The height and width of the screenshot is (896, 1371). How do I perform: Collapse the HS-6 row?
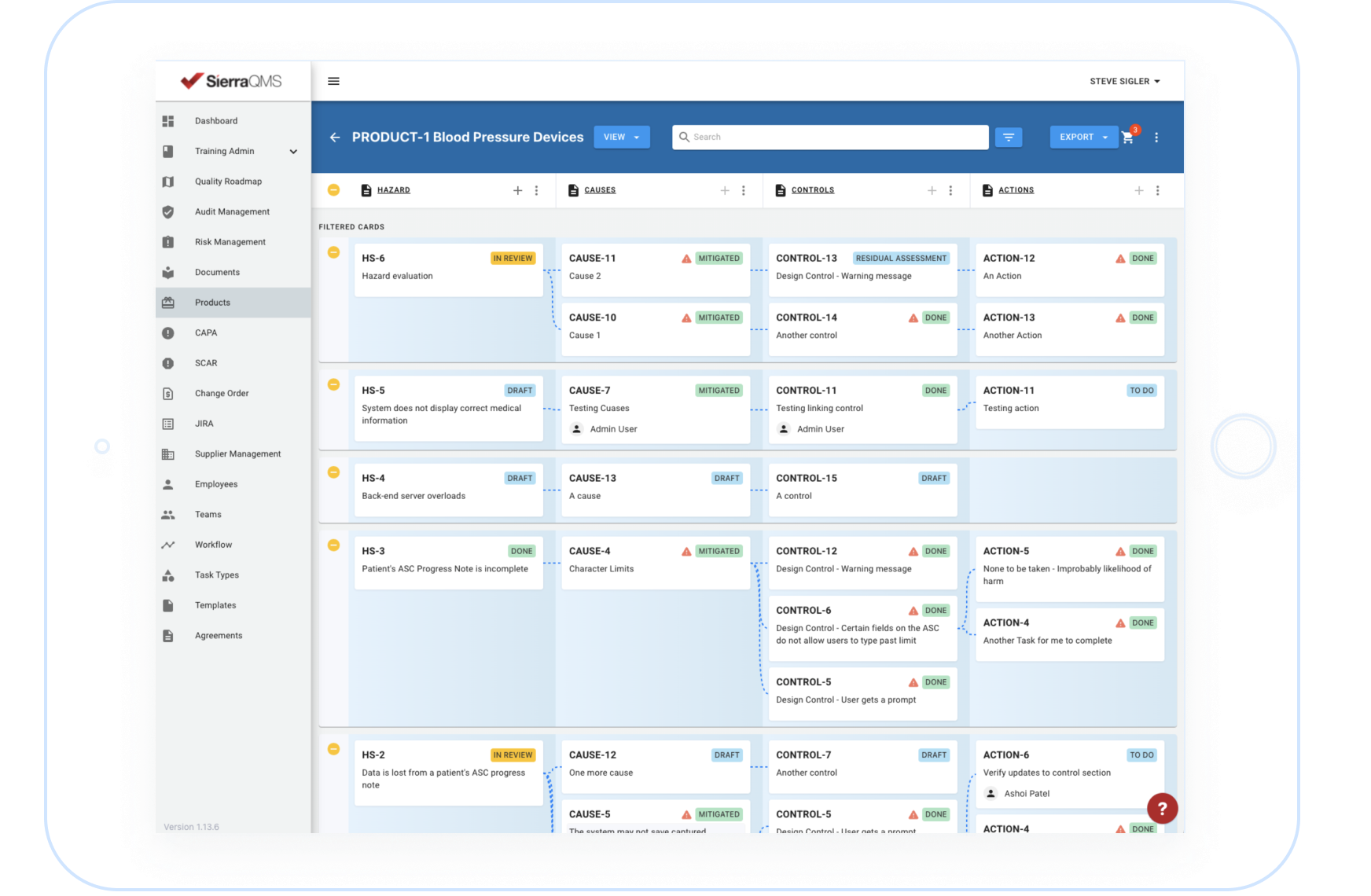[x=333, y=252]
